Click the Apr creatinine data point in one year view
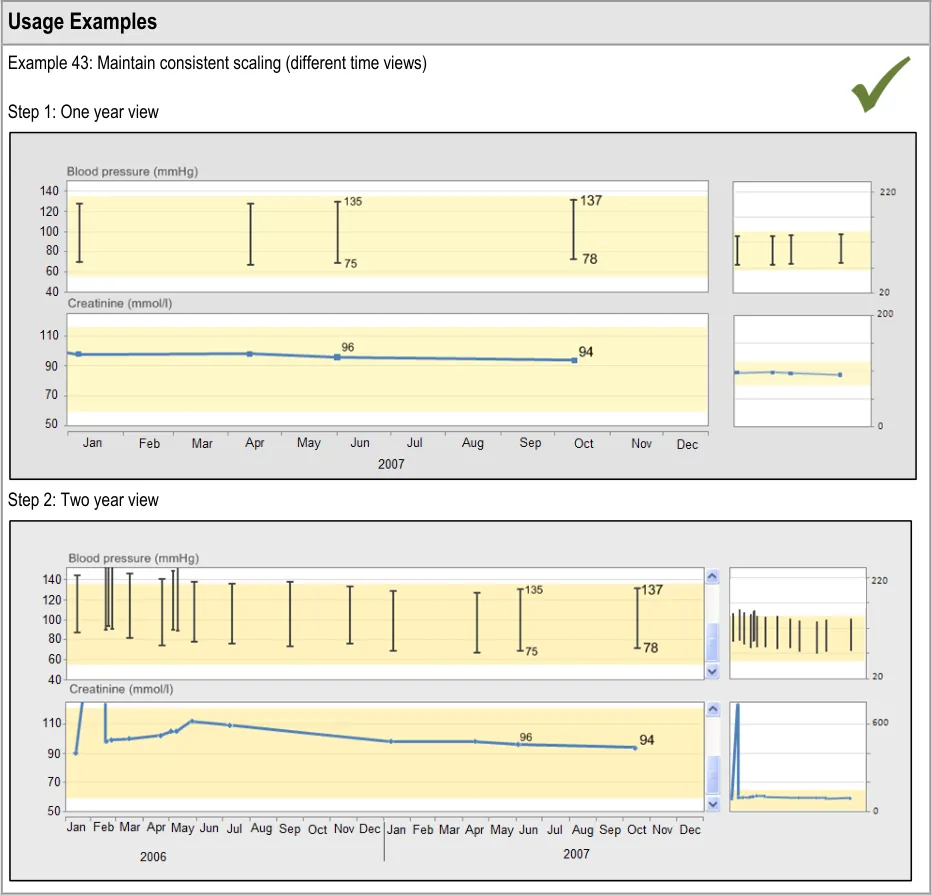The image size is (932, 895). (x=250, y=354)
